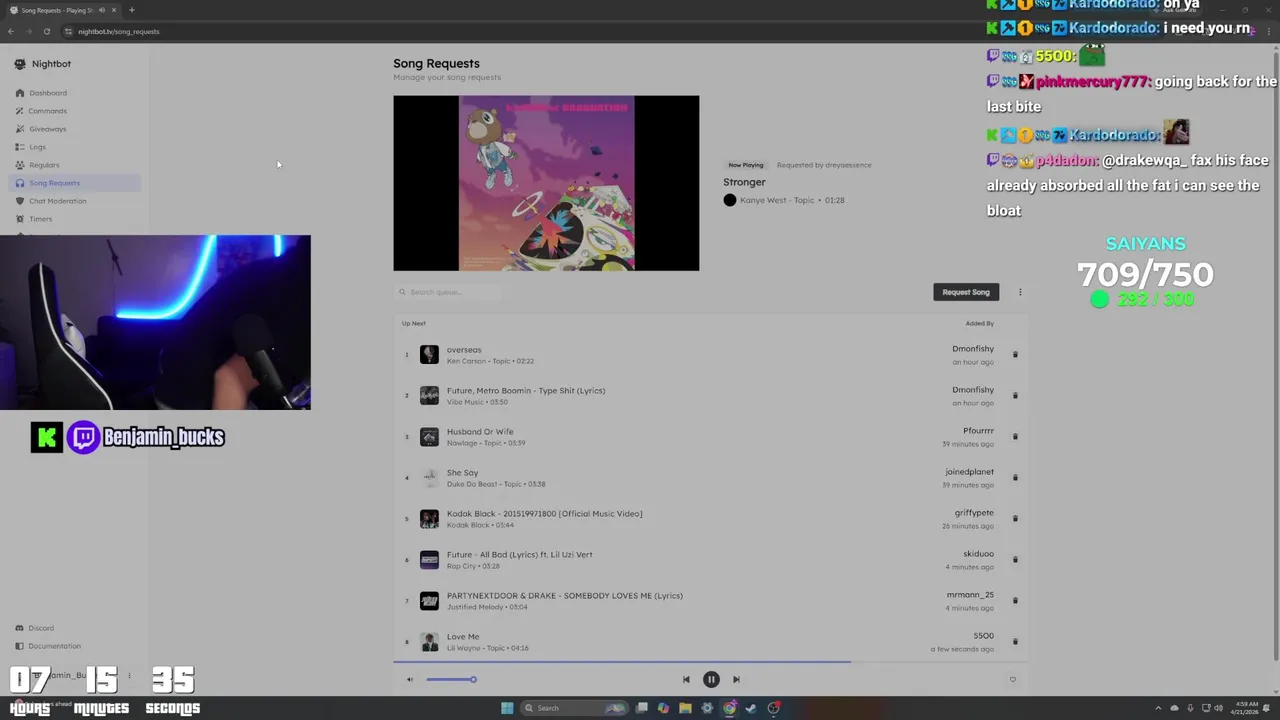Open the overseas song thumbnail

click(429, 354)
